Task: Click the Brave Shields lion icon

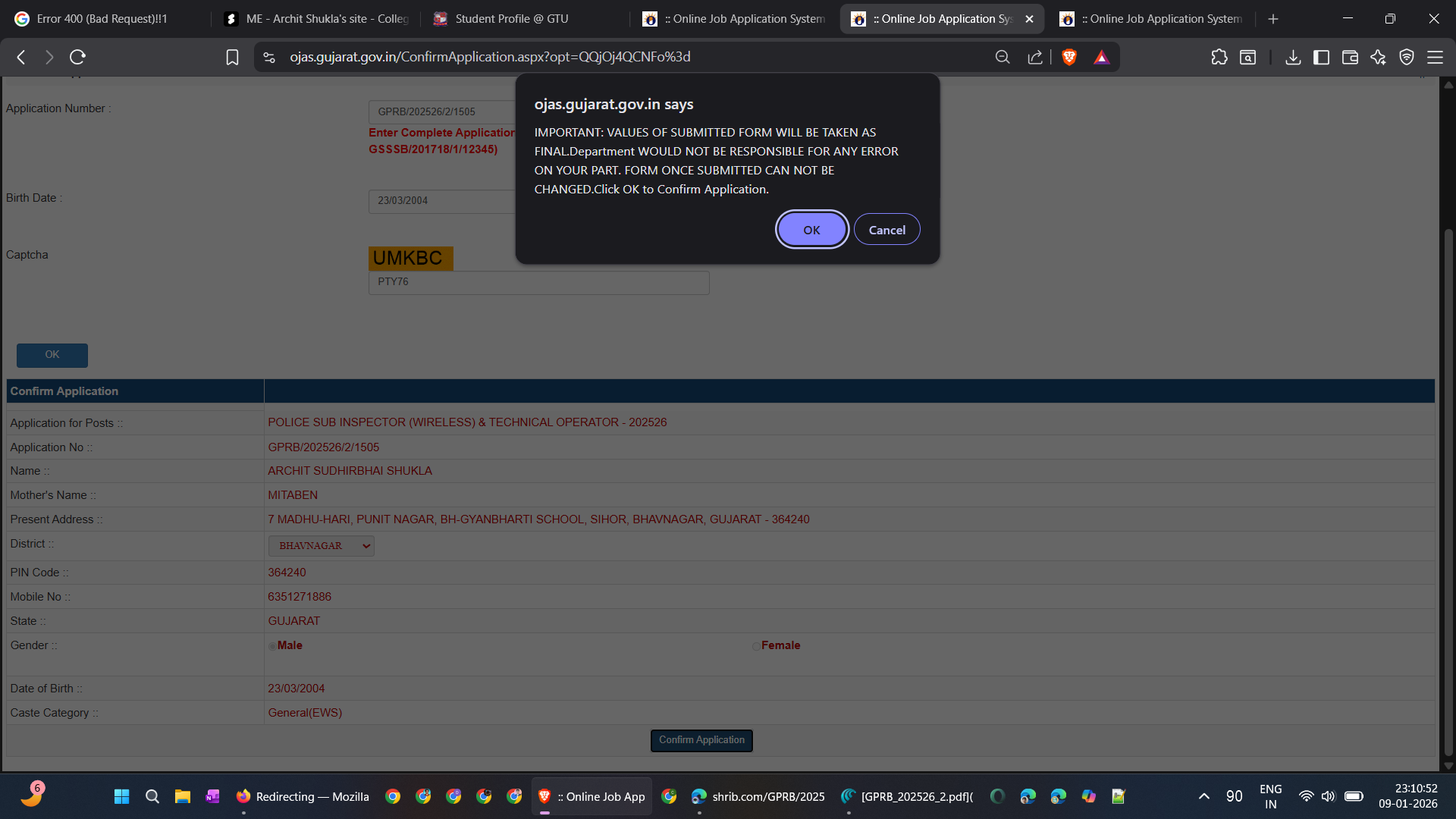Action: [x=1069, y=57]
